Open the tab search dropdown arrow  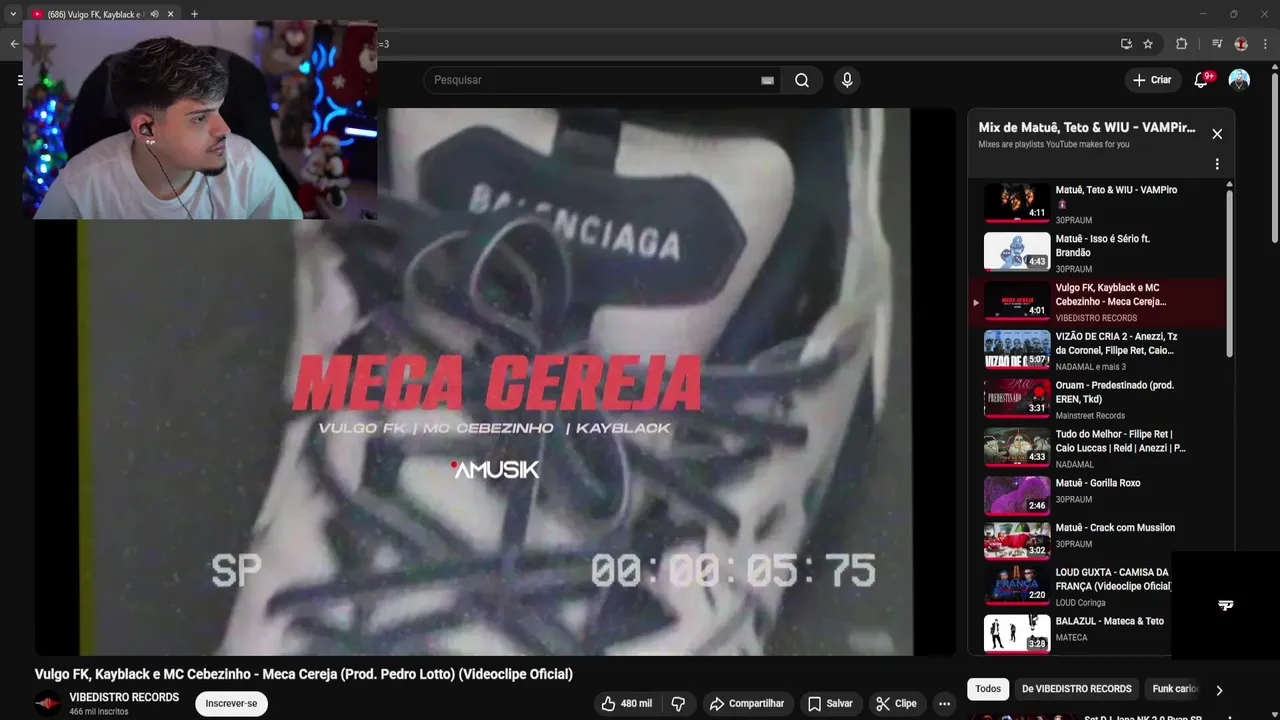(13, 14)
